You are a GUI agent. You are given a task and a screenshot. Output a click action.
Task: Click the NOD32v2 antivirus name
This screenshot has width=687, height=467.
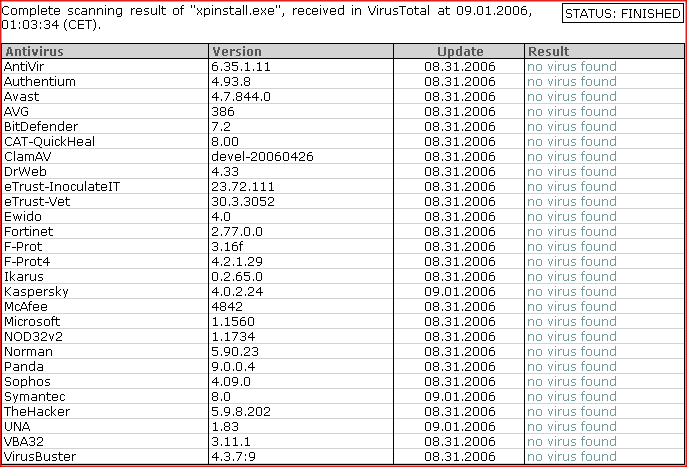[x=33, y=336]
